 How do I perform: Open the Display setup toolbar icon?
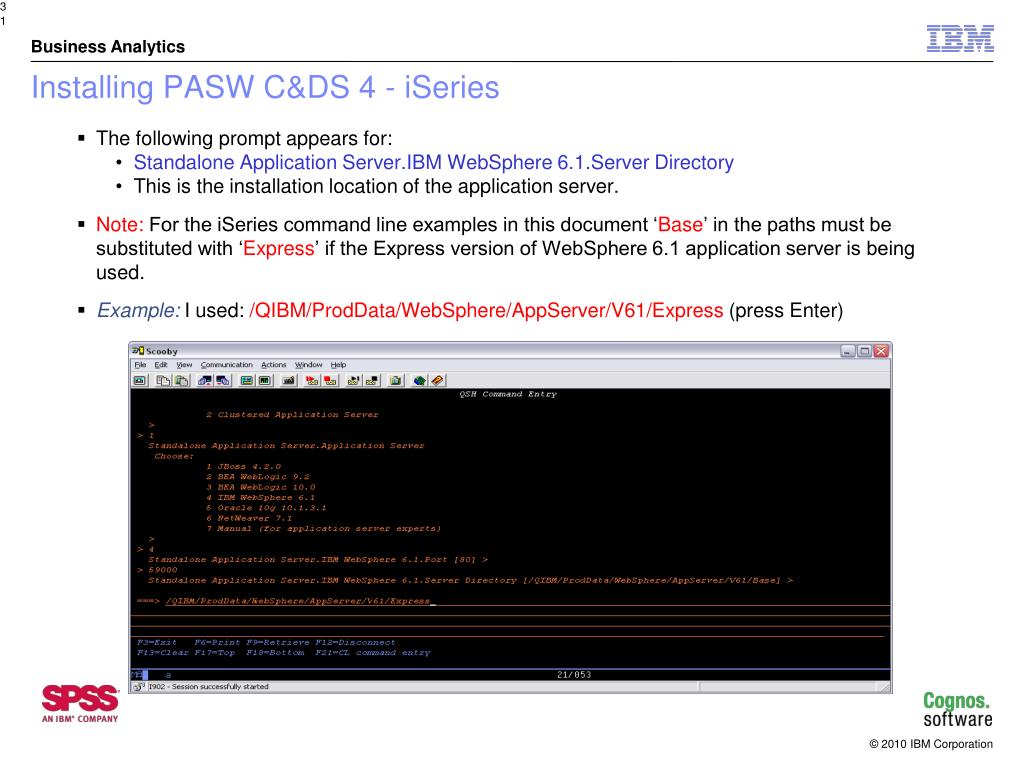(x=246, y=380)
